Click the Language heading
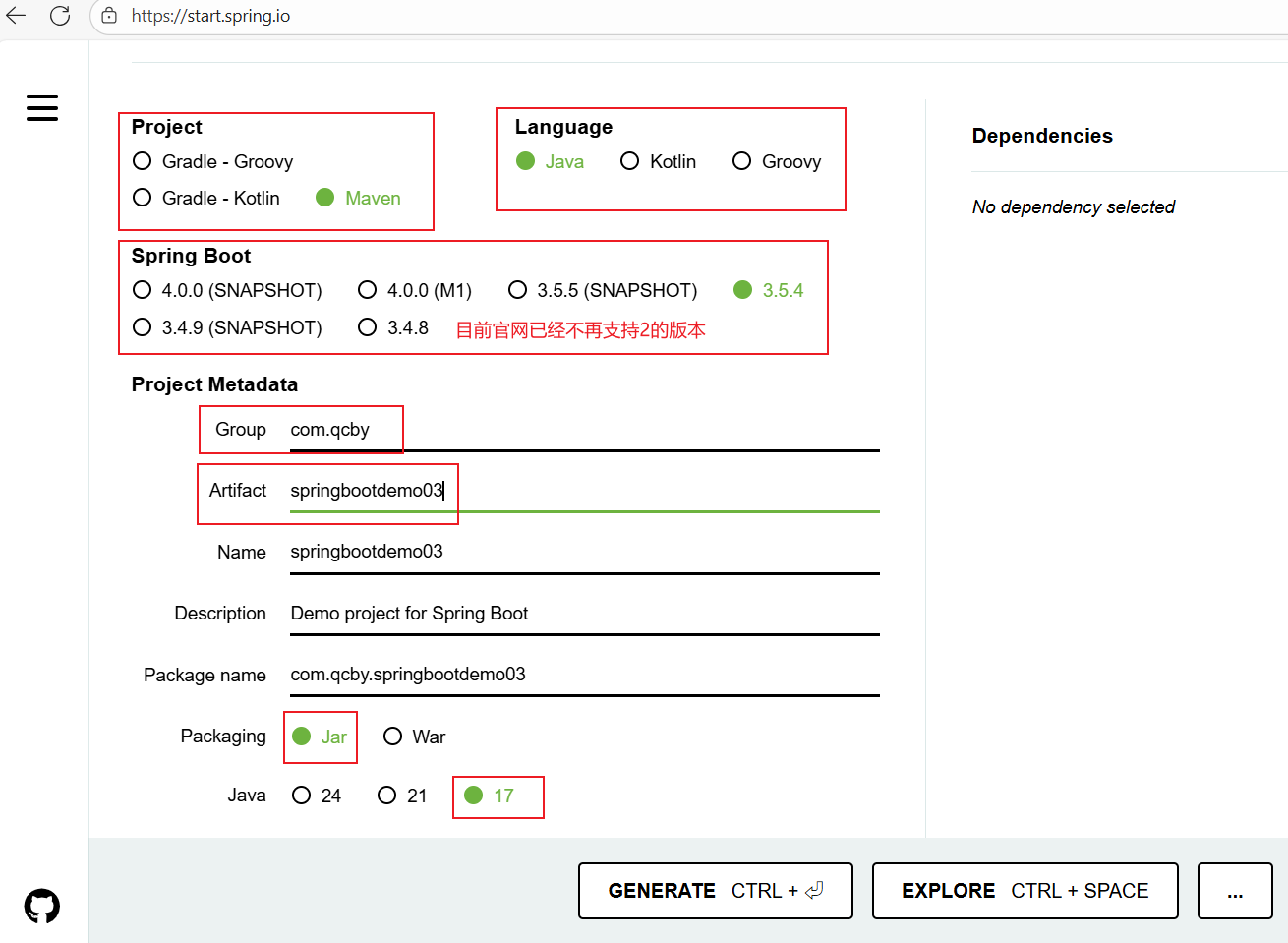Image resolution: width=1288 pixels, height=943 pixels. (563, 127)
